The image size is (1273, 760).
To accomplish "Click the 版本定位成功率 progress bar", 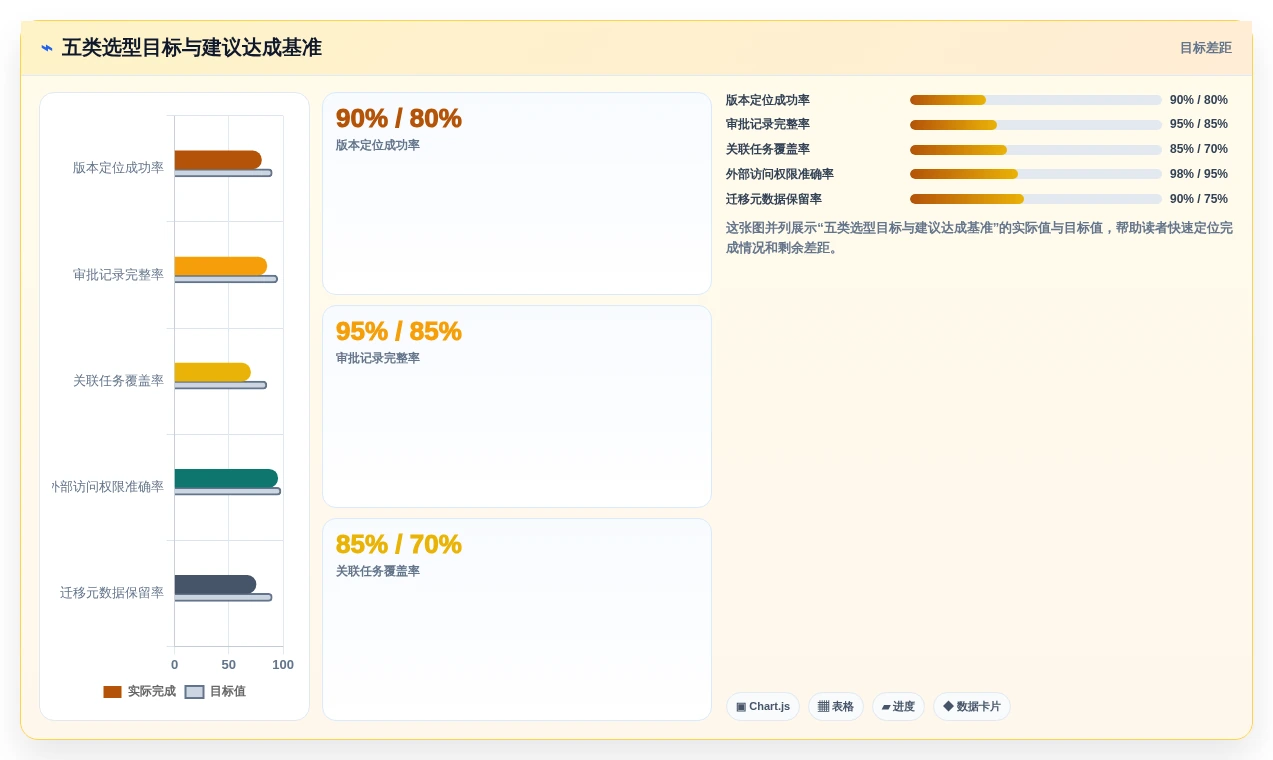I will [x=1035, y=100].
